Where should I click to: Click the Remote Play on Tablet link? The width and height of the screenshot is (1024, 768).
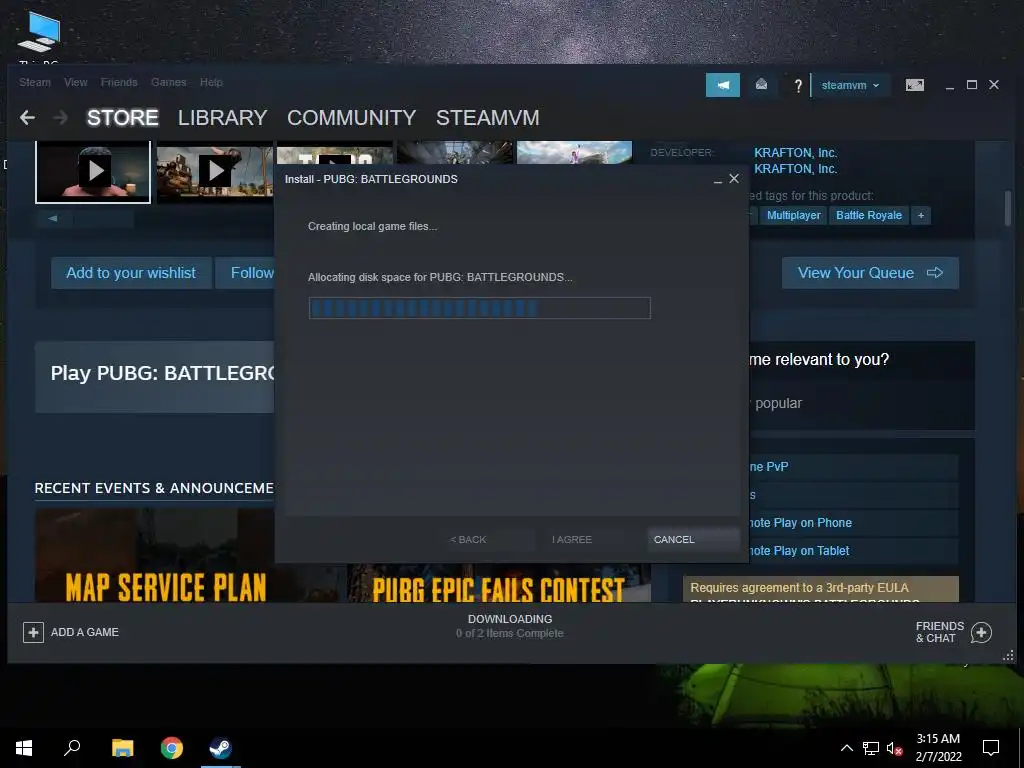(x=798, y=551)
